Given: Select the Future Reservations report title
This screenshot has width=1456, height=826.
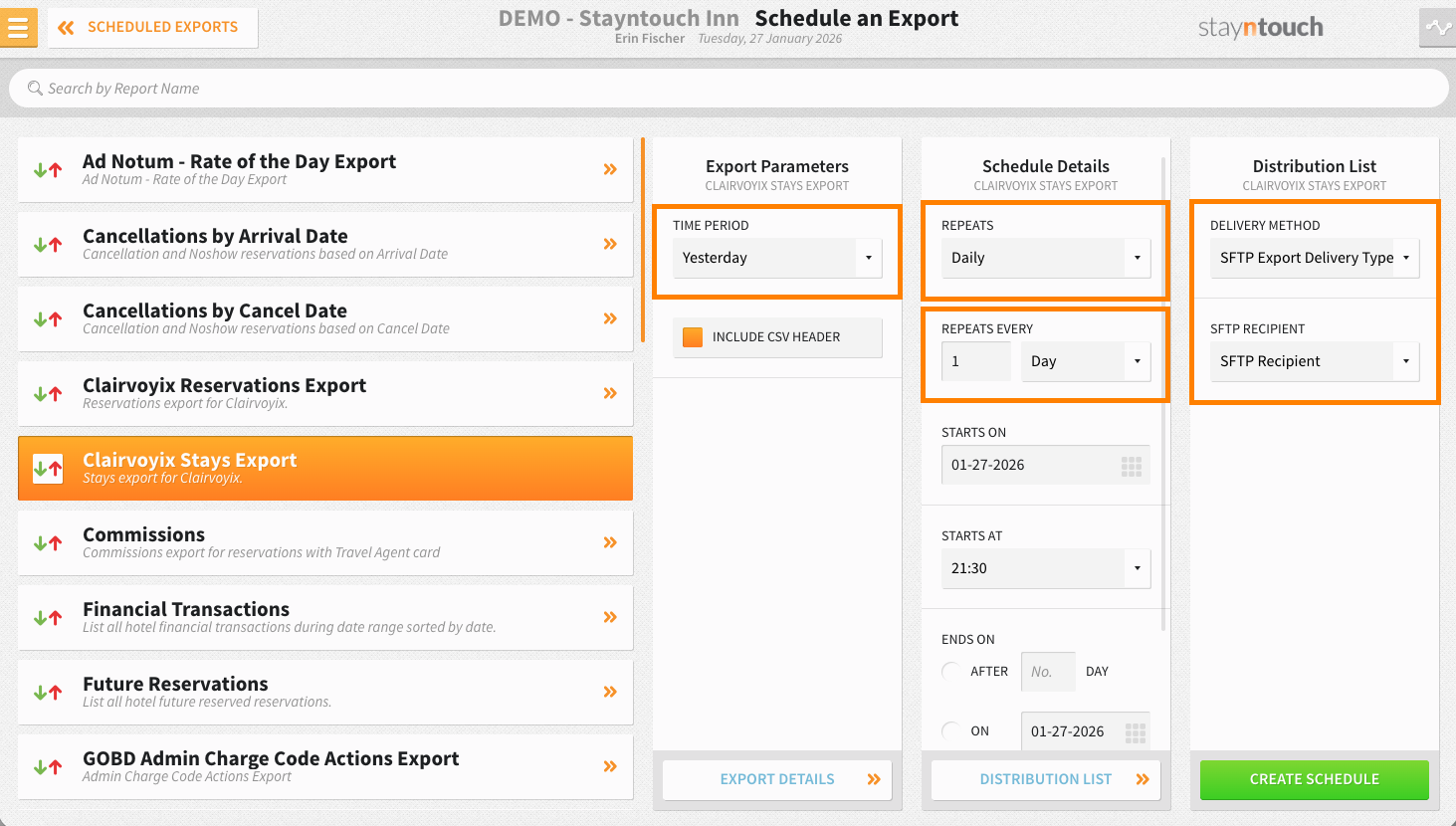Looking at the screenshot, I should point(175,684).
